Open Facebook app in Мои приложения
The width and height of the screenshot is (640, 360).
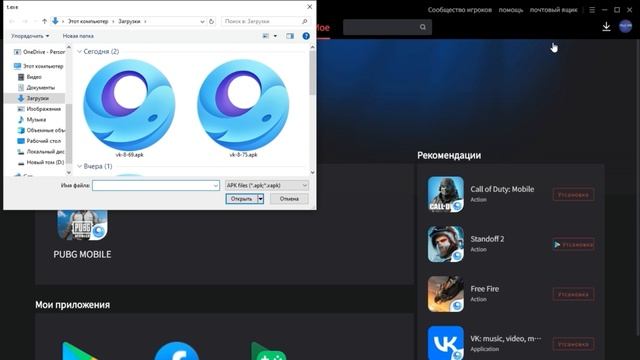point(177,351)
